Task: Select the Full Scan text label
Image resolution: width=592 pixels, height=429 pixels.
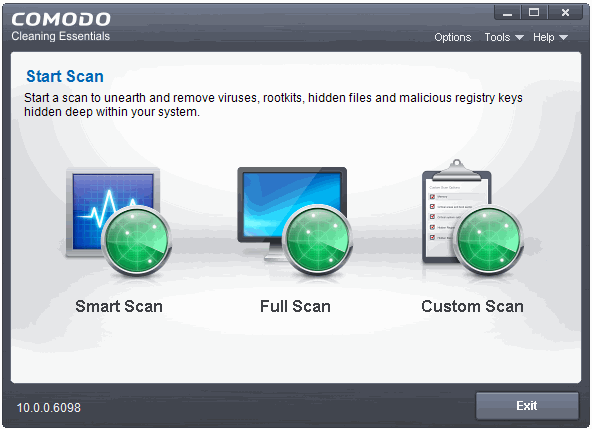Action: pyautogui.click(x=295, y=306)
